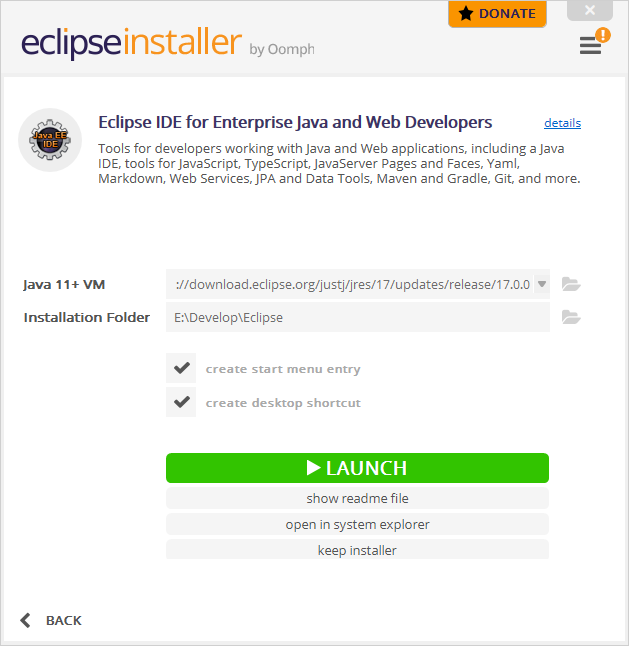
Task: Click the back arrow chevron icon
Action: point(26,620)
